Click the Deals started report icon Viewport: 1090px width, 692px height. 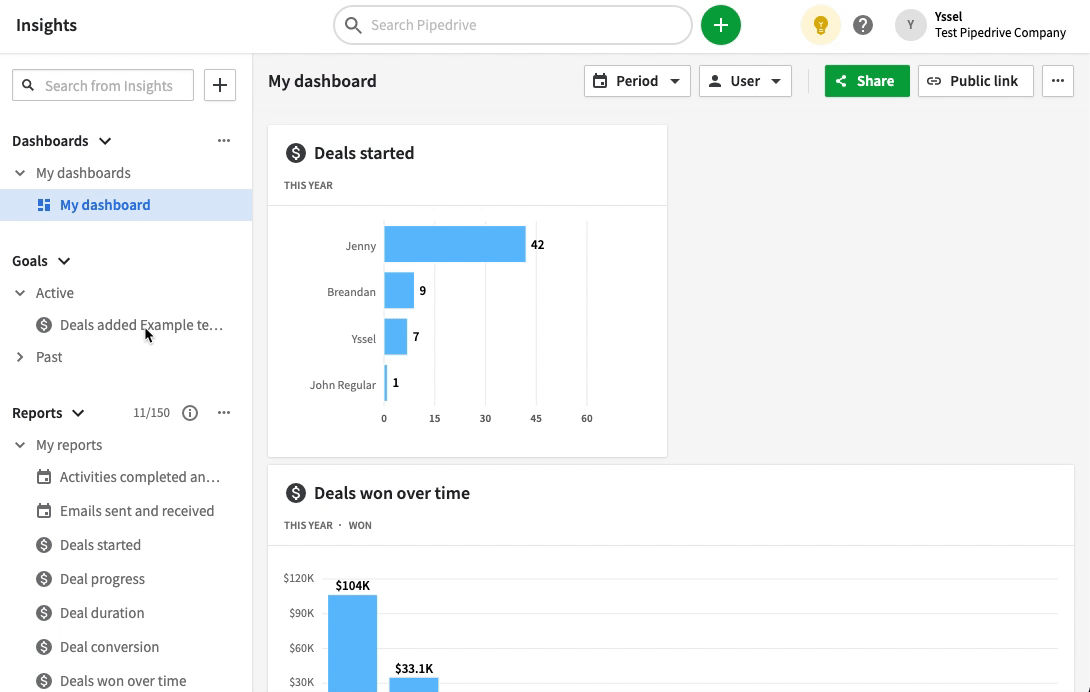click(x=43, y=545)
